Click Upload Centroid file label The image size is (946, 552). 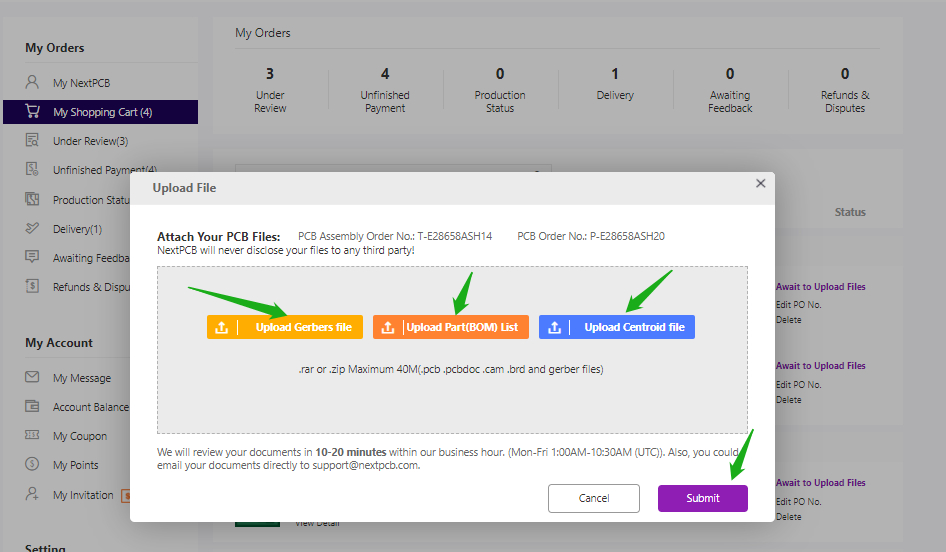point(634,327)
